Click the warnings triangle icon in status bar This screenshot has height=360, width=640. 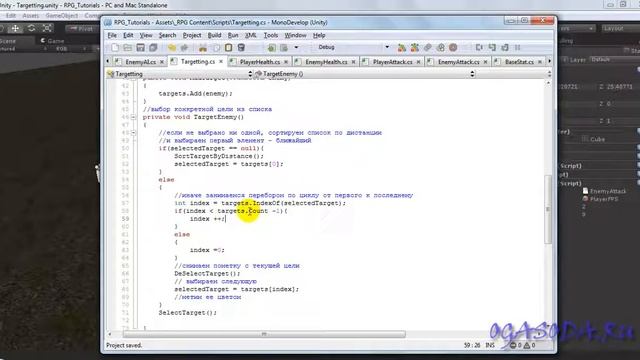[x=527, y=345]
